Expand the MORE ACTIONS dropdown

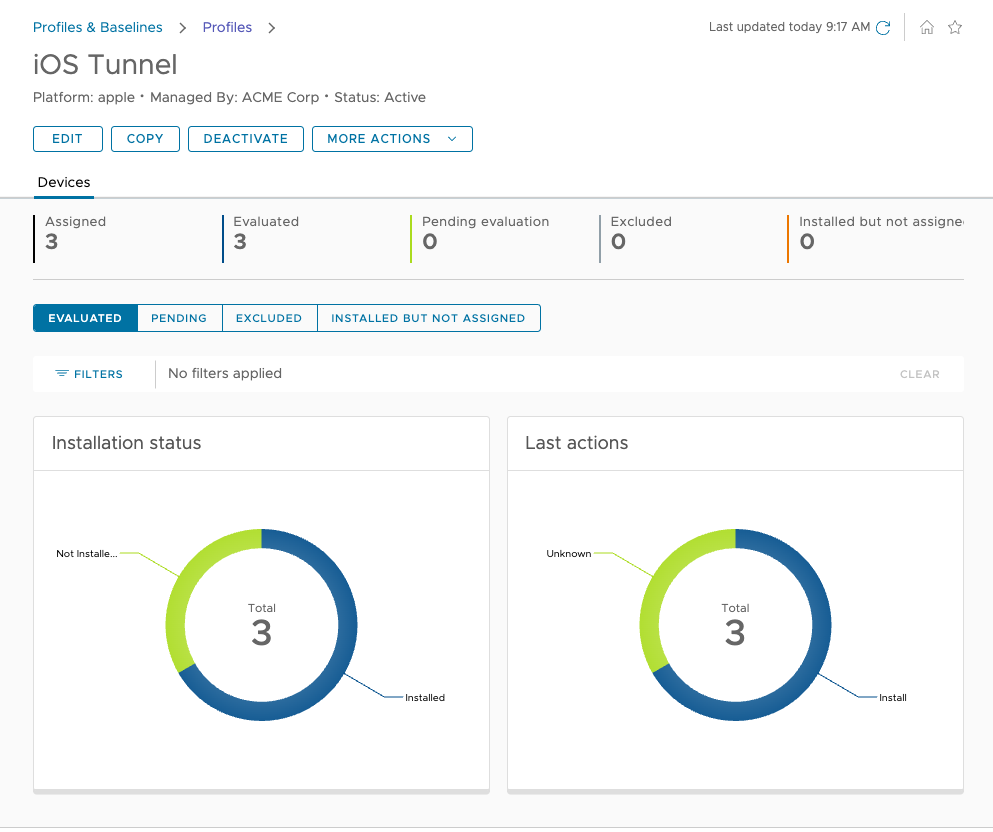tap(392, 139)
